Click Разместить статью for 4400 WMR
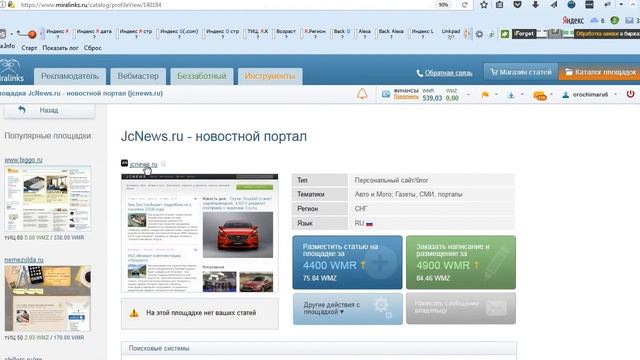This screenshot has height=360, width=640. pos(347,262)
